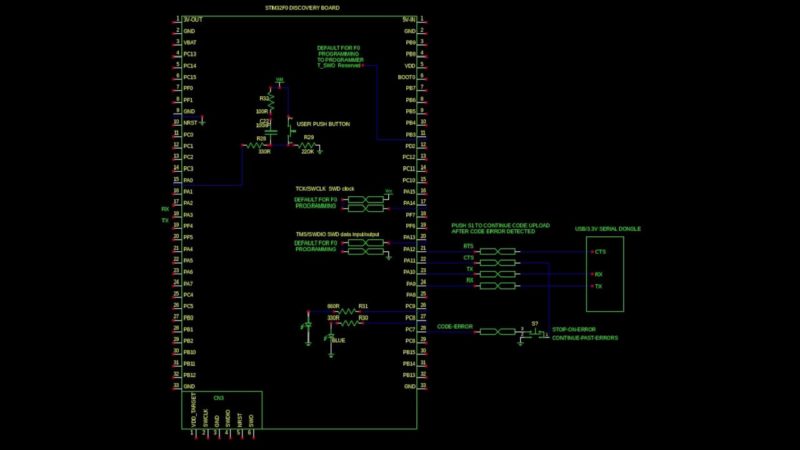800x450 pixels.
Task: Select the PB3 pin label
Action: tap(411, 135)
